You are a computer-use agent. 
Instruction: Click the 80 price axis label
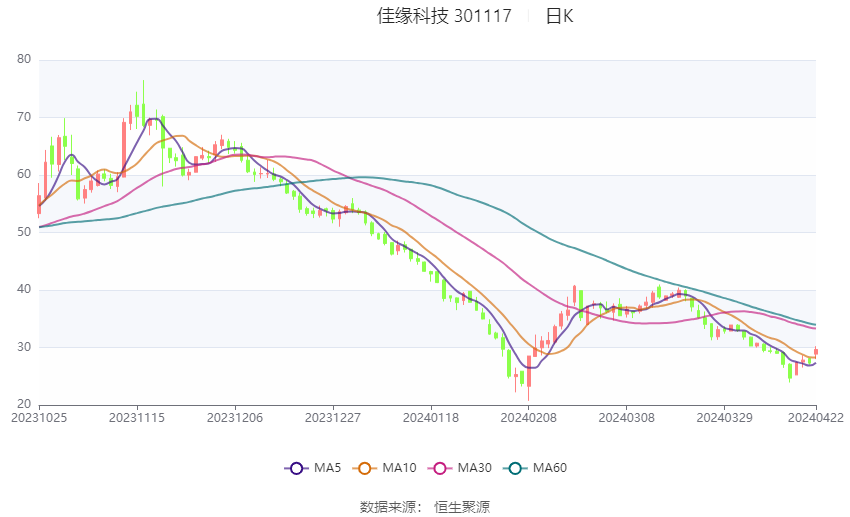pos(24,59)
